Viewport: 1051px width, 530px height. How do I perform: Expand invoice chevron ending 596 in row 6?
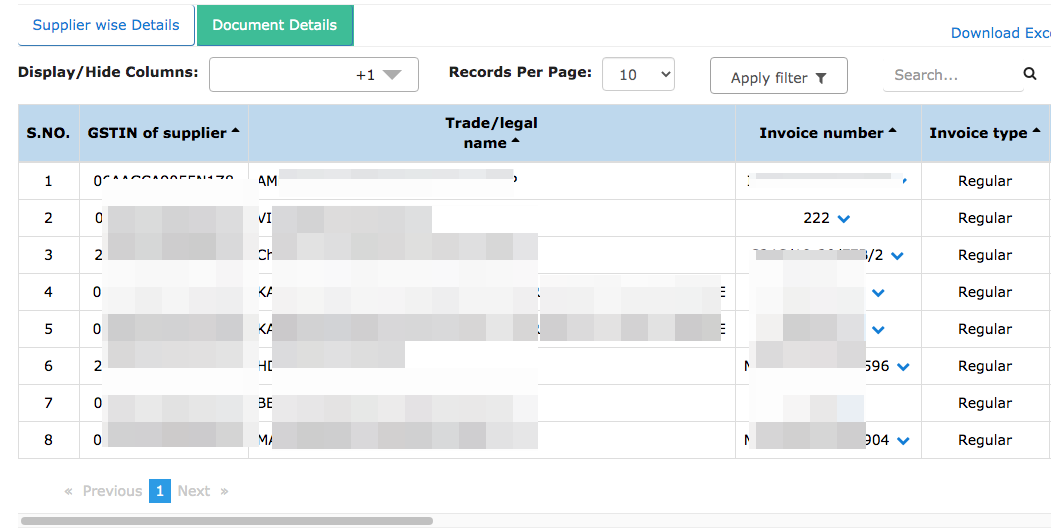click(x=903, y=367)
